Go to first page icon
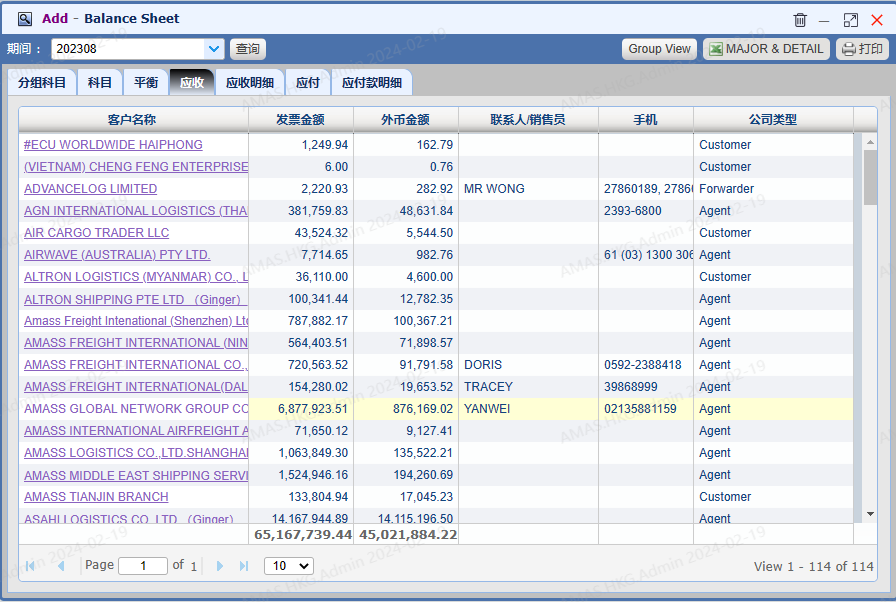The width and height of the screenshot is (896, 602). click(x=30, y=565)
